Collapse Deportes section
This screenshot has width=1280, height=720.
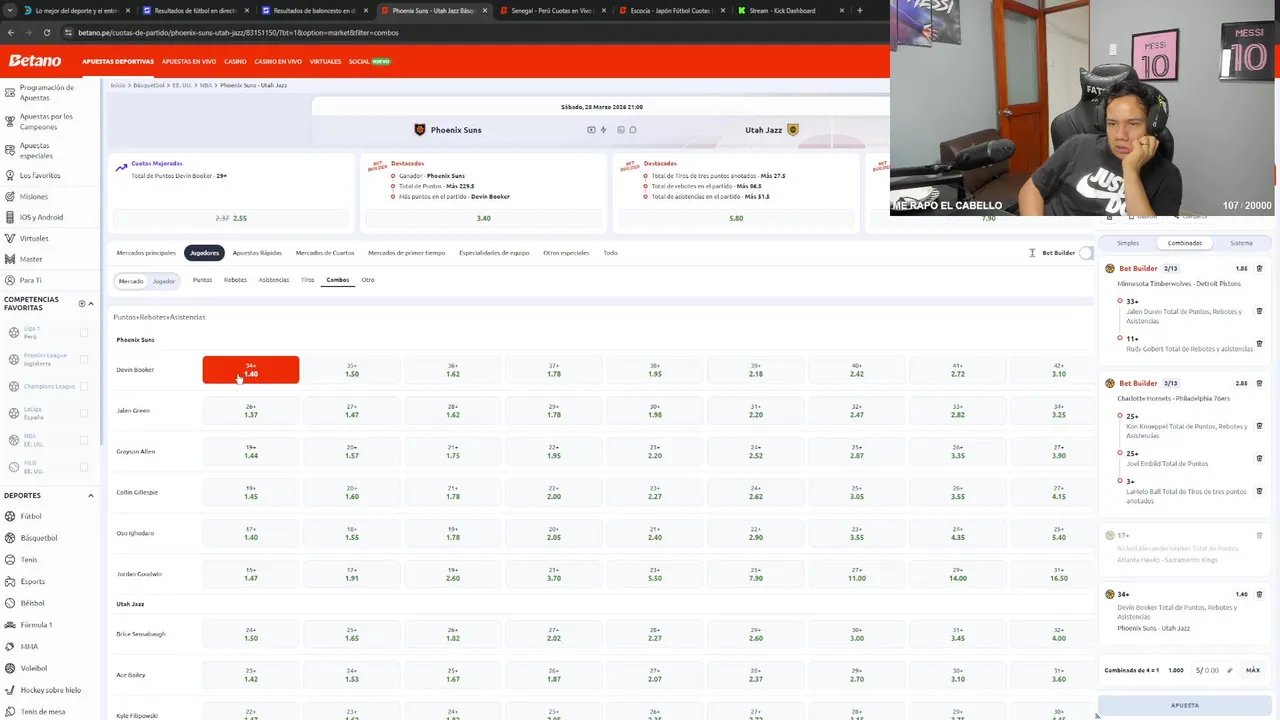pos(91,495)
